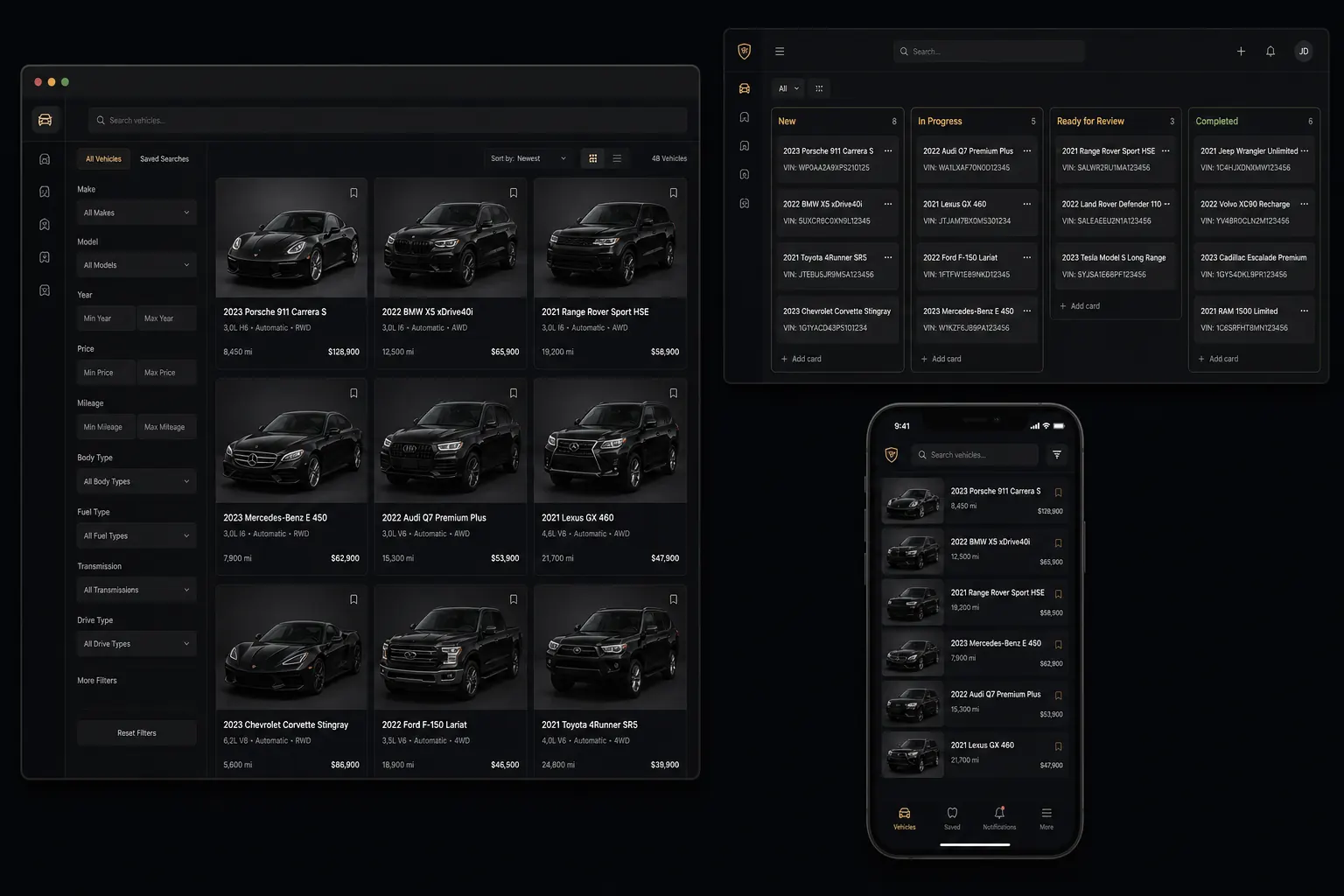Bookmark the Porsche 911 in the phone list

(x=1059, y=493)
